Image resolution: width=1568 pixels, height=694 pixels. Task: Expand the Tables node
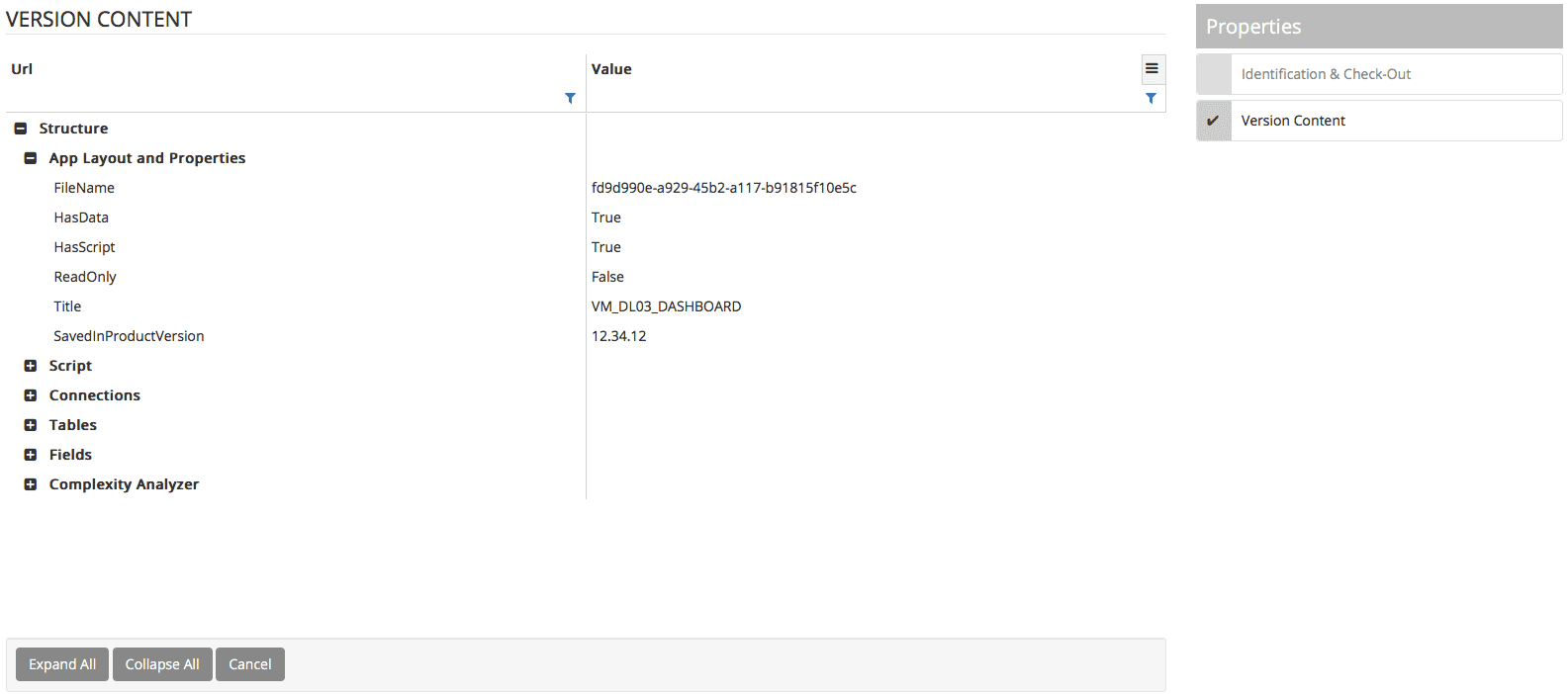[x=31, y=425]
